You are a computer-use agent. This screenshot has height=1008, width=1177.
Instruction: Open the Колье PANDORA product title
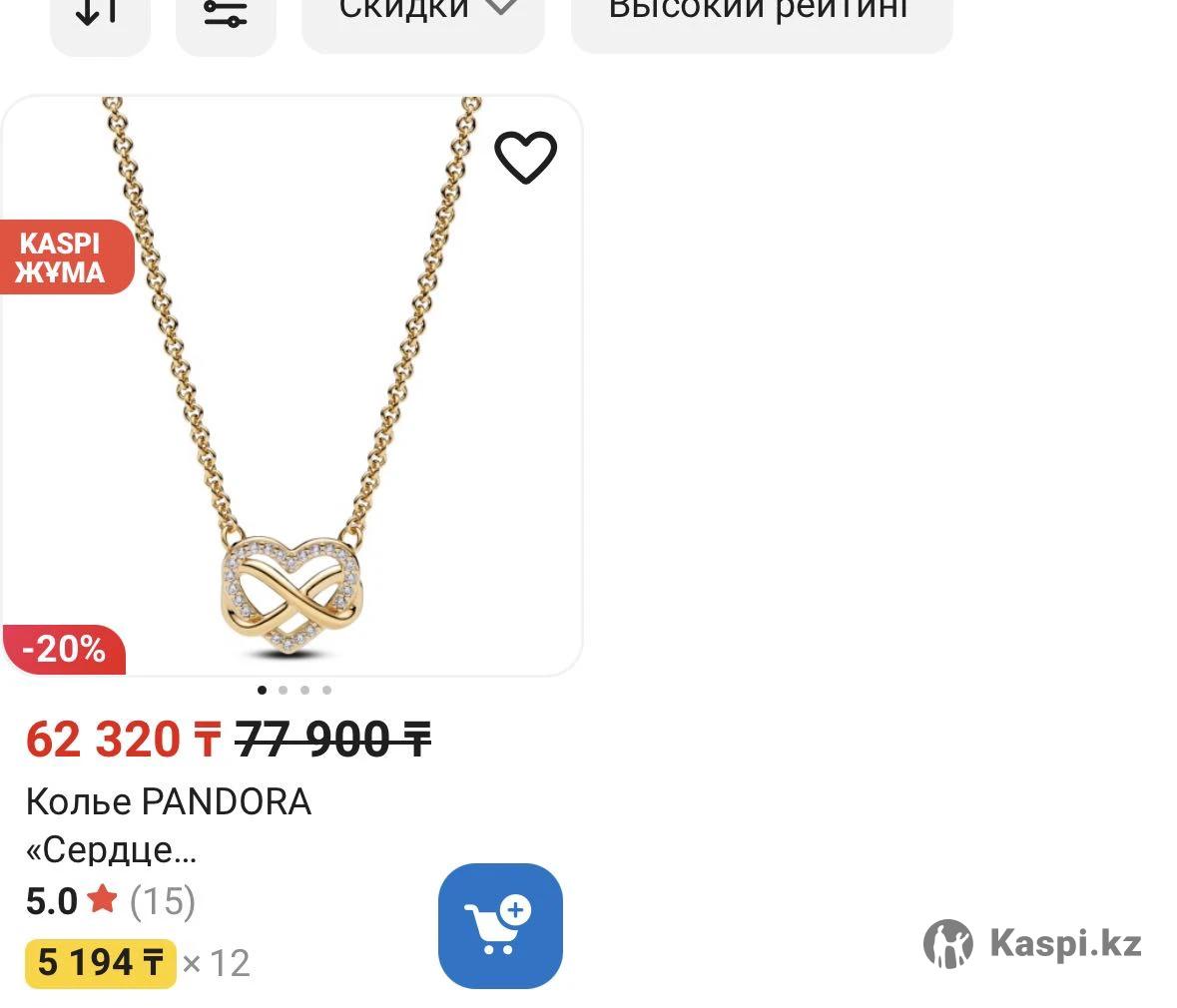coord(169,825)
